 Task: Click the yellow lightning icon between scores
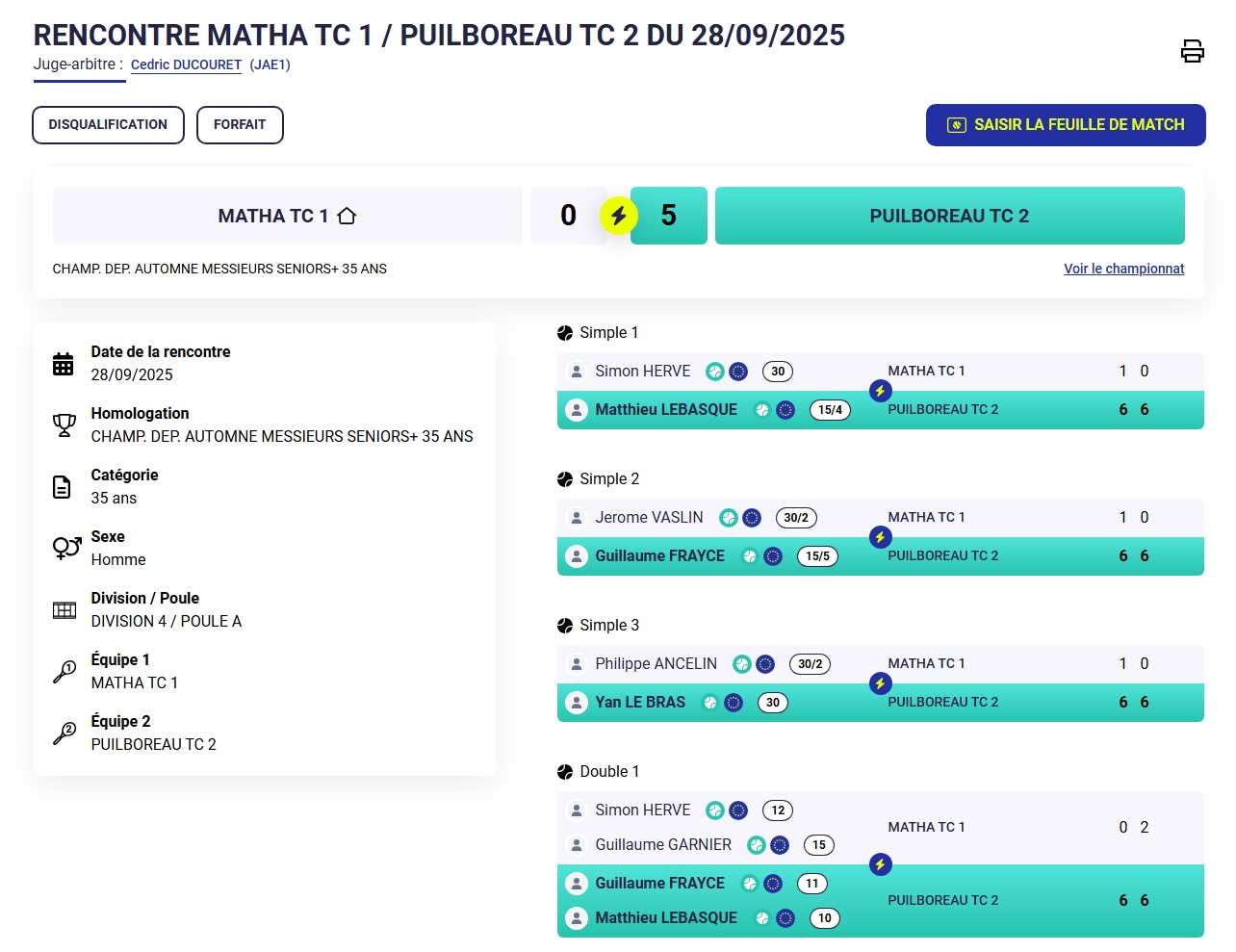coord(619,216)
